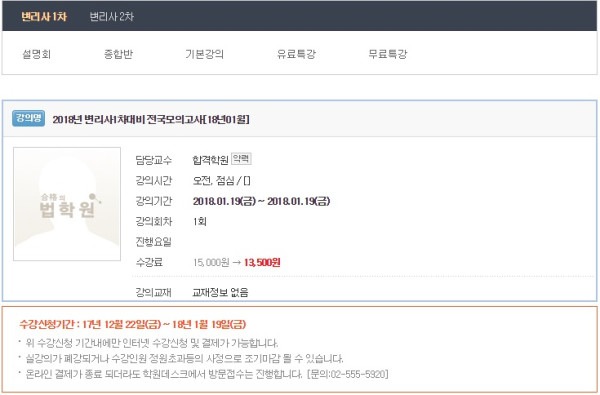Click the lecture title 2018년 변리사1차대비 전국모의고사
This screenshot has width=600, height=395.
point(151,119)
